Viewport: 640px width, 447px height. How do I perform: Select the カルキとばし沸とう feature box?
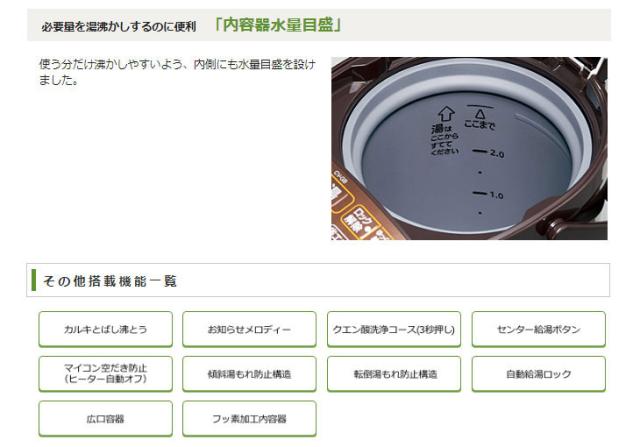coord(106,329)
